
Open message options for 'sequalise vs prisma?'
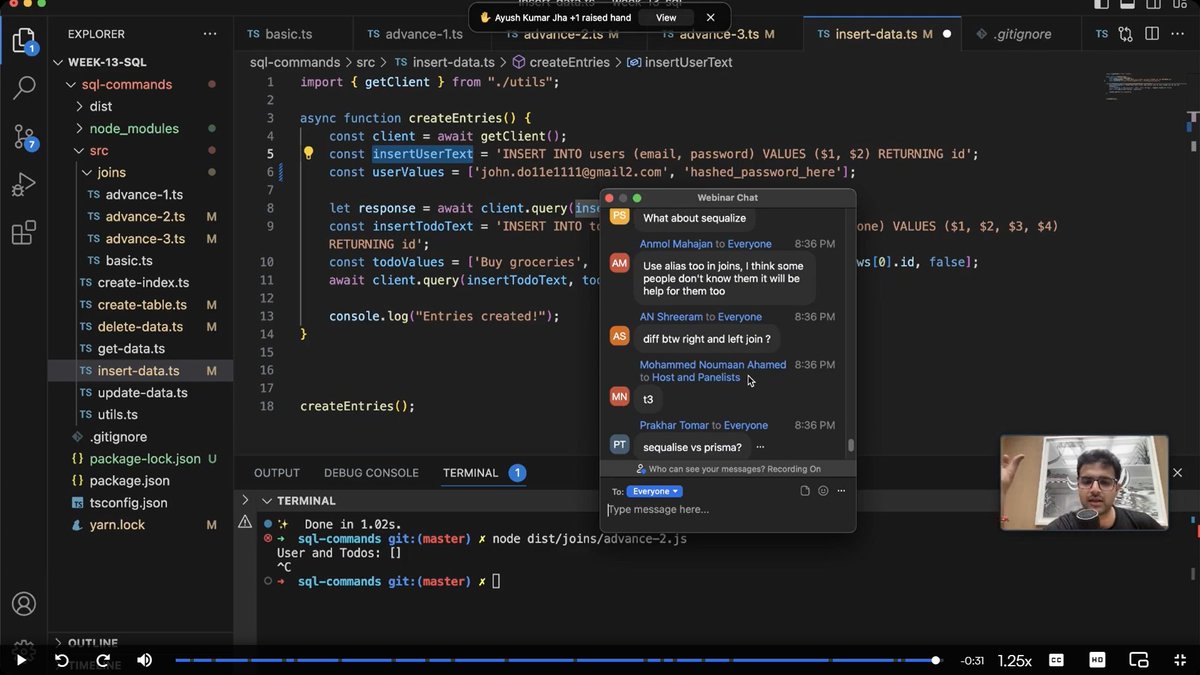pyautogui.click(x=761, y=447)
